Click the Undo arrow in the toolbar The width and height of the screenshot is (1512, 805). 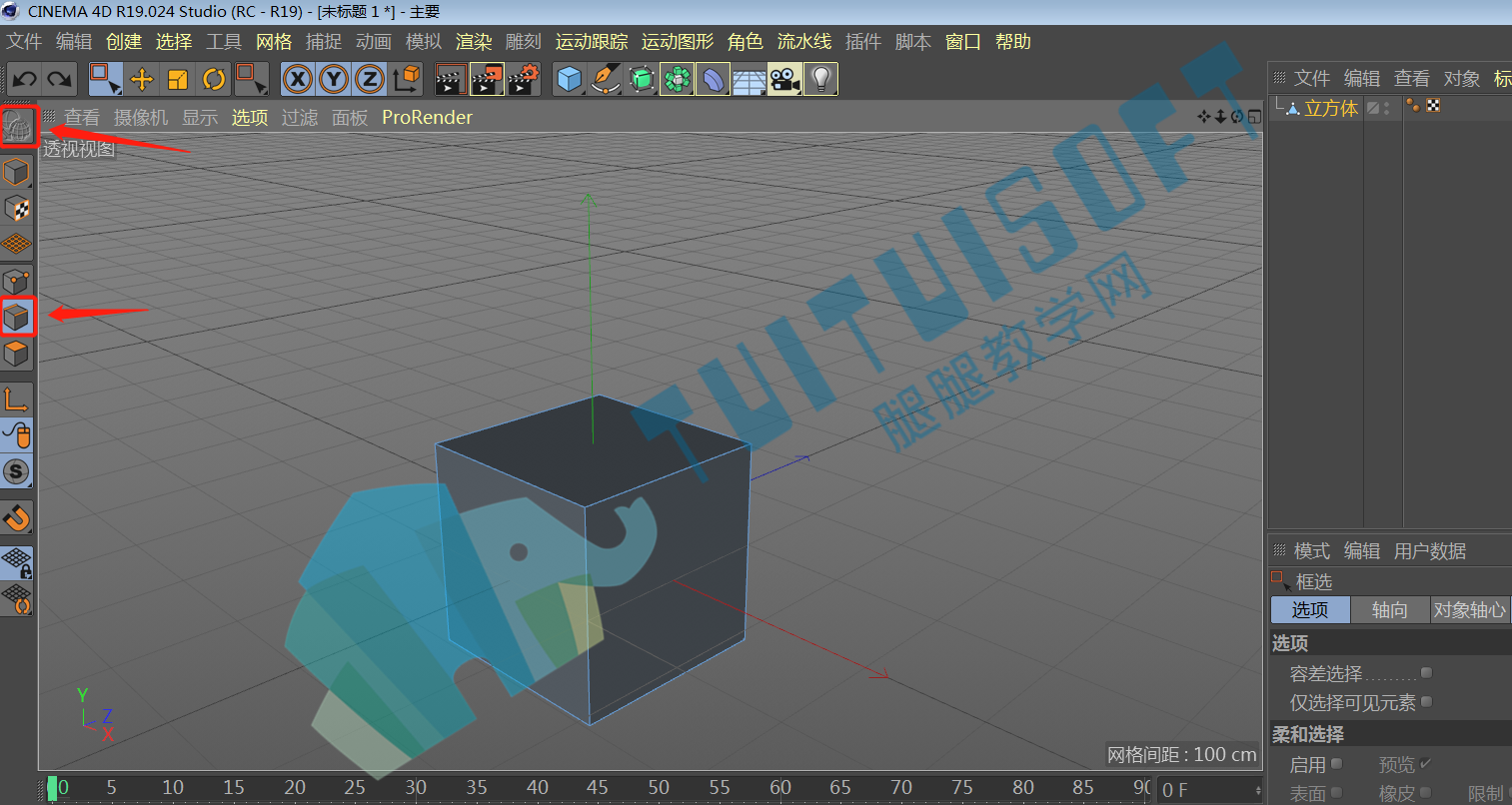(x=25, y=79)
